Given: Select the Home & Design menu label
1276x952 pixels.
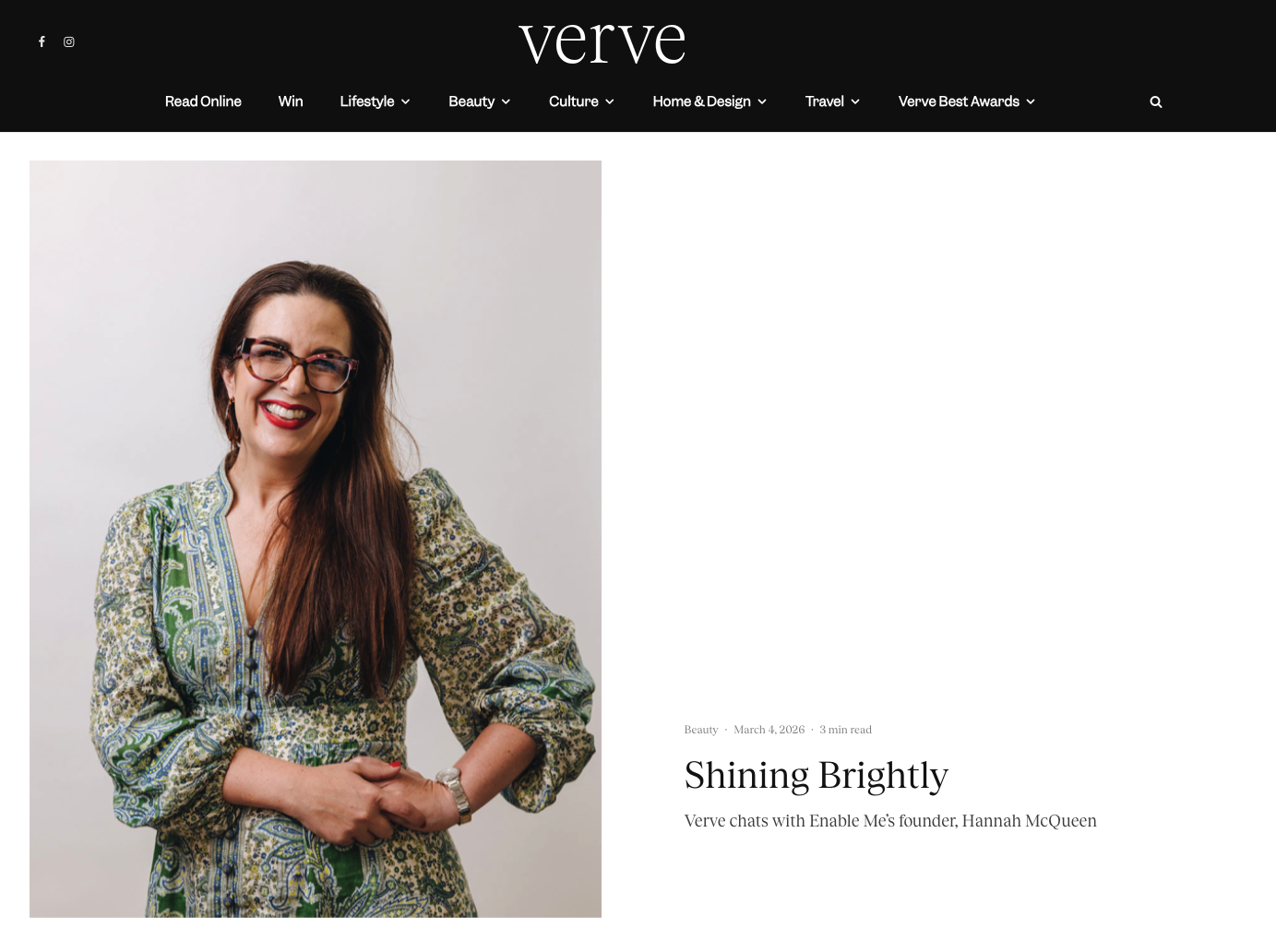Looking at the screenshot, I should pyautogui.click(x=701, y=101).
